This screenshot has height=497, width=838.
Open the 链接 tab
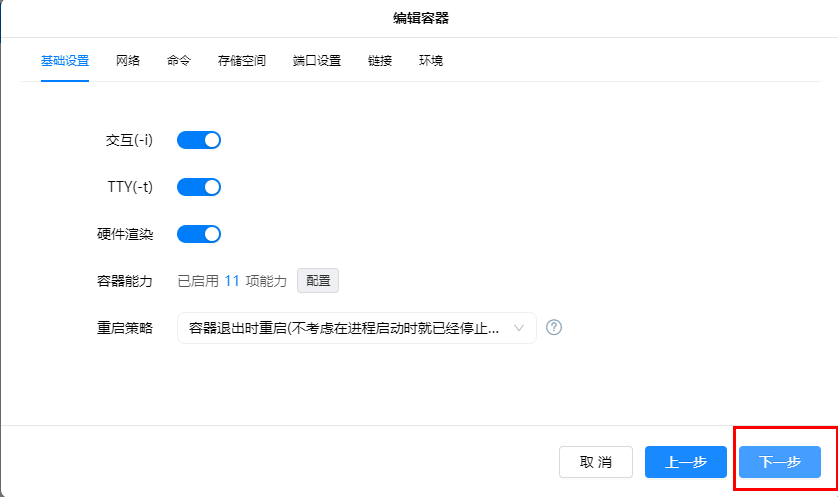[x=380, y=61]
